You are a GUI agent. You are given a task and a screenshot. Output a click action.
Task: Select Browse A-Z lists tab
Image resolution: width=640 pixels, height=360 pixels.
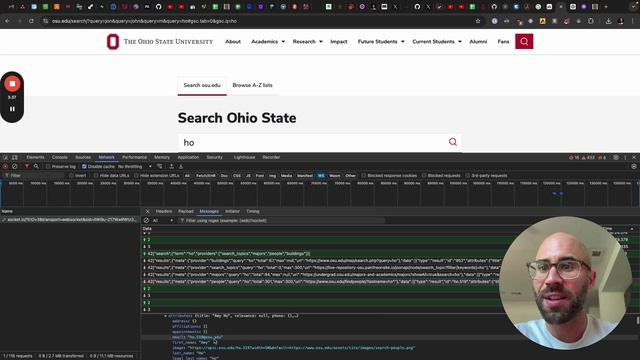[252, 85]
